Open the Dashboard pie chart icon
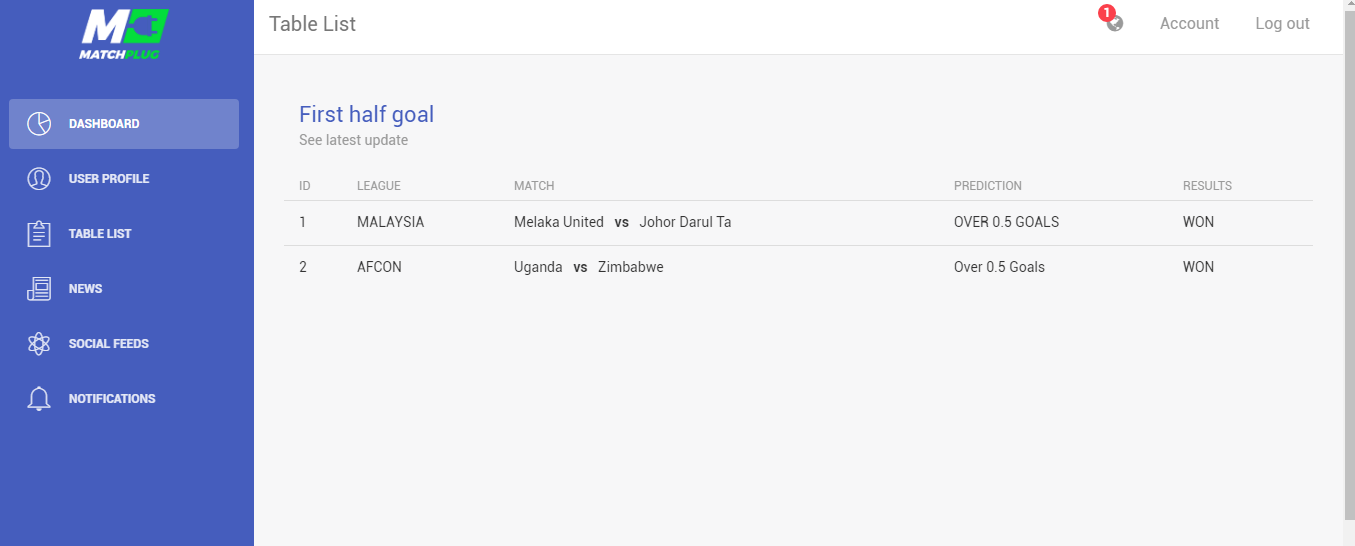This screenshot has height=546, width=1355. click(x=39, y=124)
